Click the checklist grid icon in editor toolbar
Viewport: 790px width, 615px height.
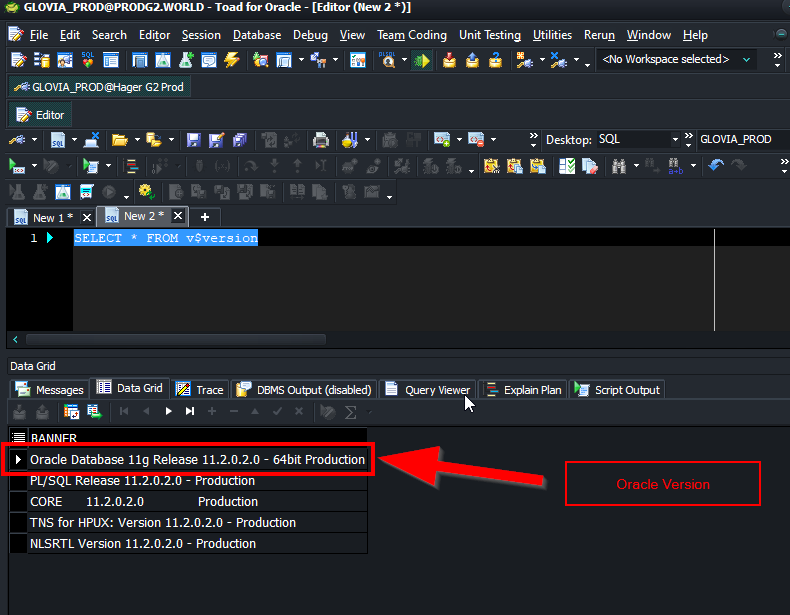coord(567,166)
